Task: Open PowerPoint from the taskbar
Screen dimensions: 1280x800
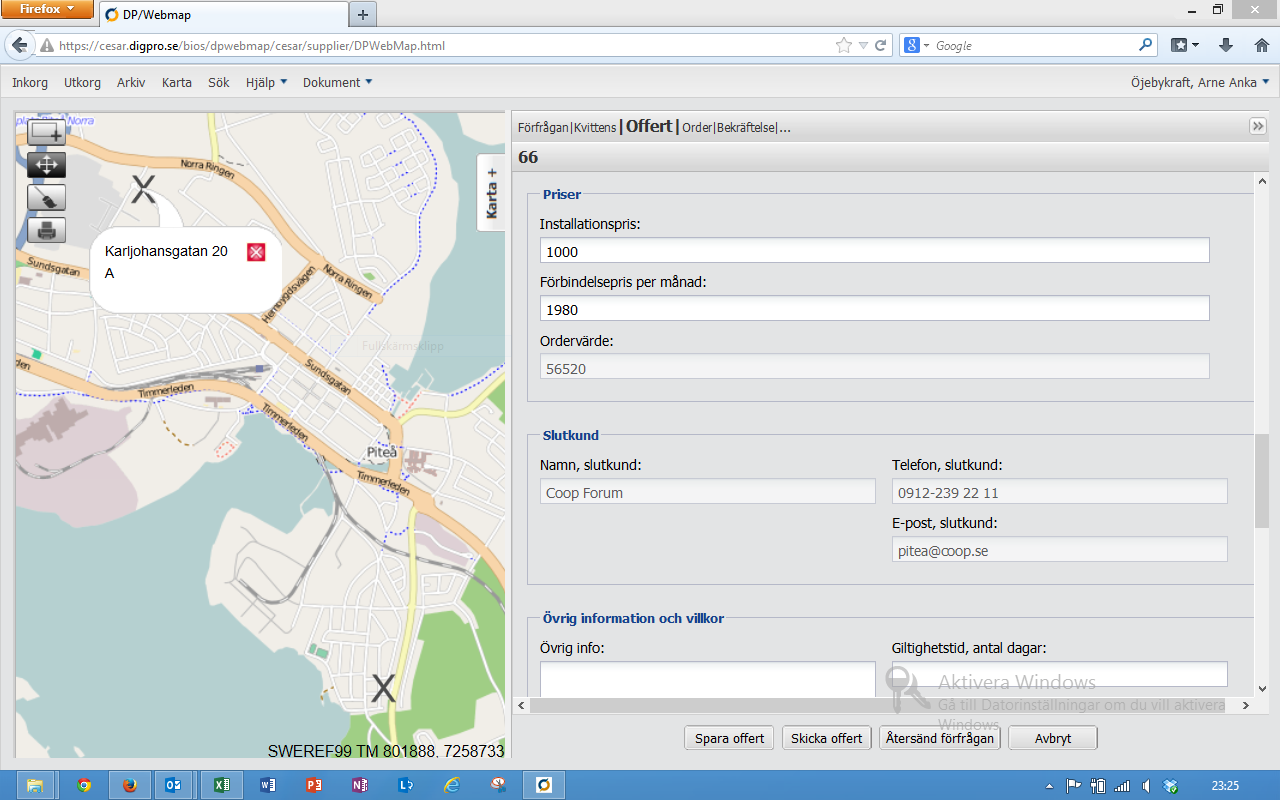Action: pos(313,785)
